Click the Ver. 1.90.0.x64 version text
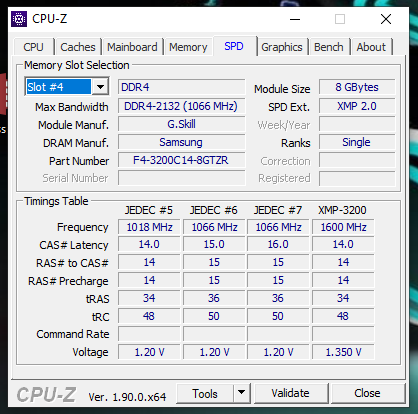 [x=127, y=397]
